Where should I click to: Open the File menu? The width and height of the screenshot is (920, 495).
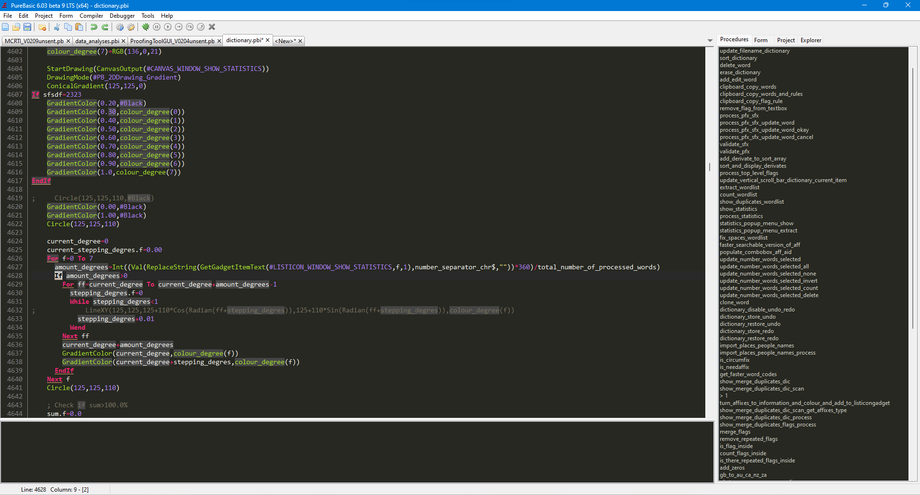8,16
